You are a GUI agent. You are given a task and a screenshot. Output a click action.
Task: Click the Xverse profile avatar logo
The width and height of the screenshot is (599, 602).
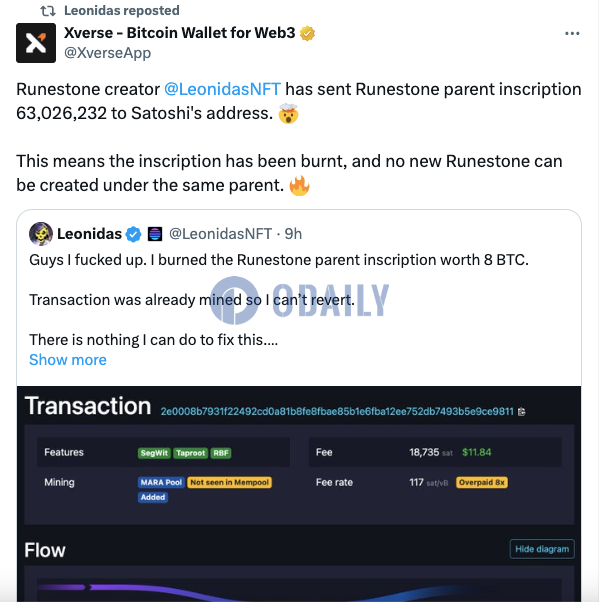(x=36, y=43)
